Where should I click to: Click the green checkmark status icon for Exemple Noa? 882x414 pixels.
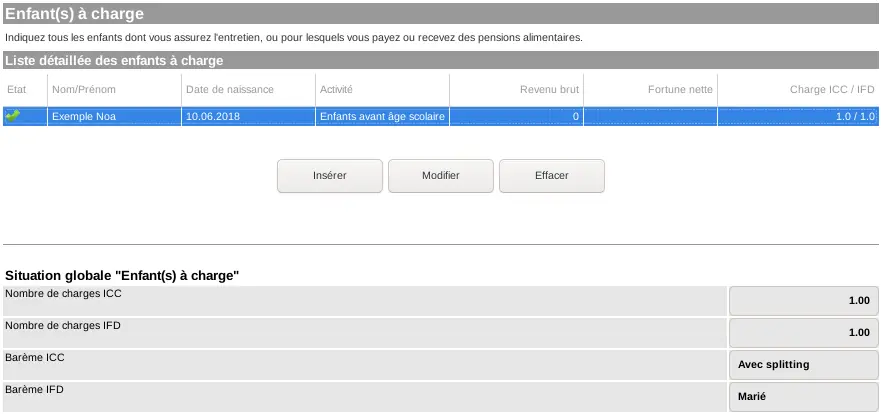click(12, 116)
